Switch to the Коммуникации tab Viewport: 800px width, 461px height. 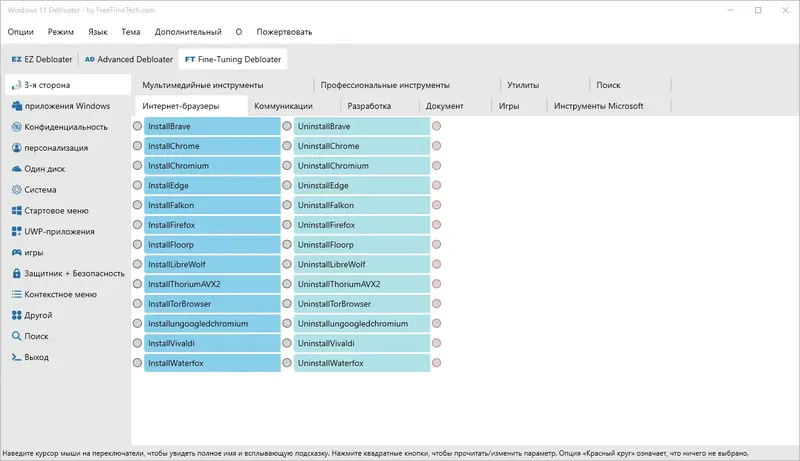point(283,106)
